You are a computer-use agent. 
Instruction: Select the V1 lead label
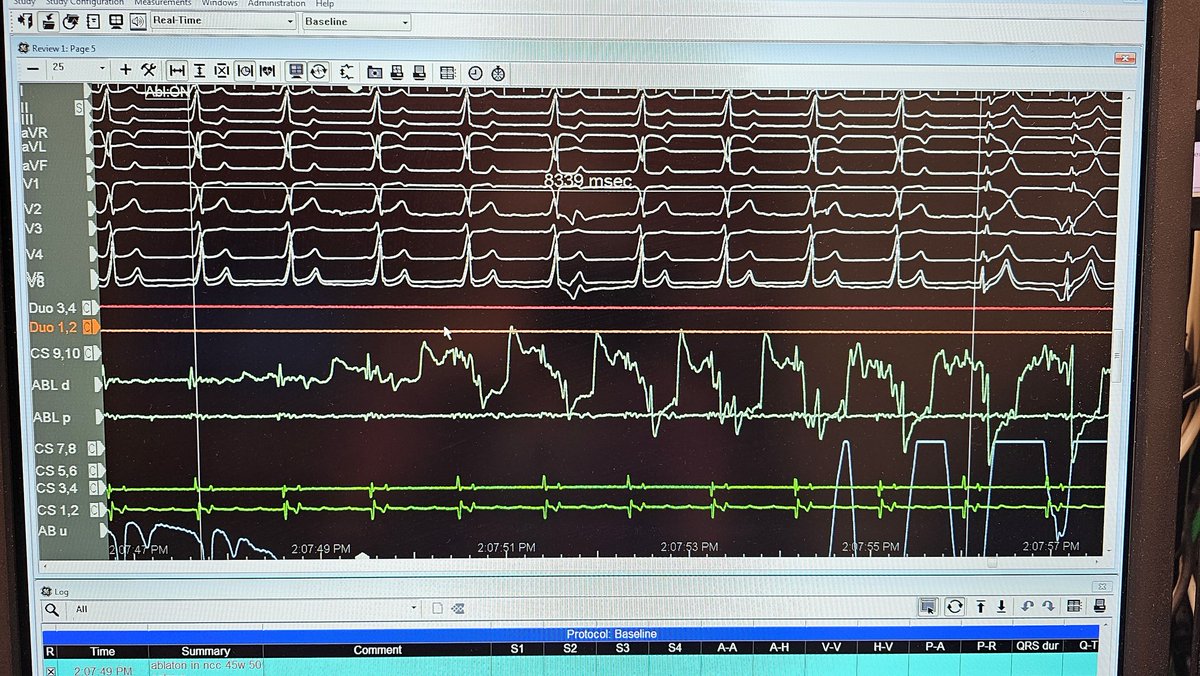tap(32, 186)
